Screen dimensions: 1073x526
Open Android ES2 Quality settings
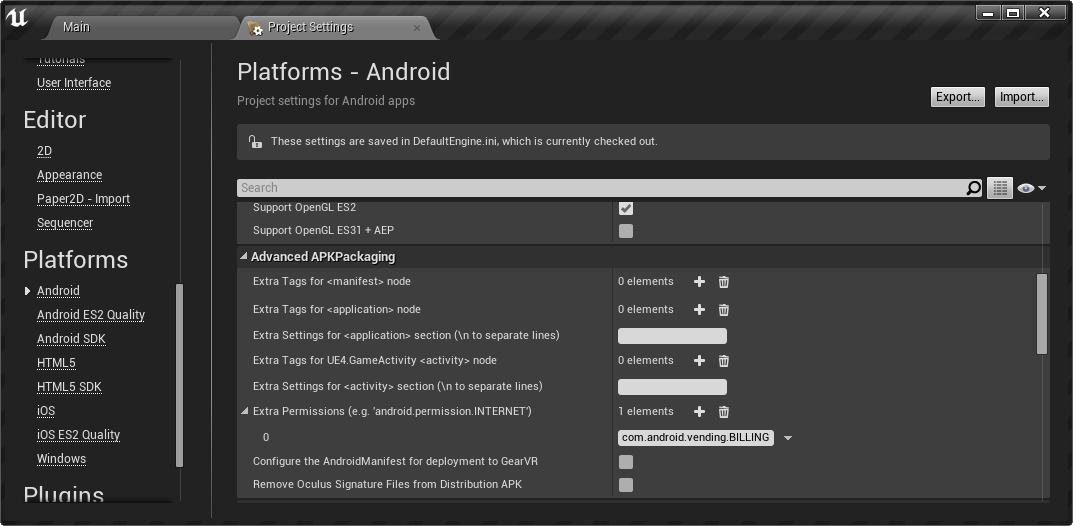(91, 315)
